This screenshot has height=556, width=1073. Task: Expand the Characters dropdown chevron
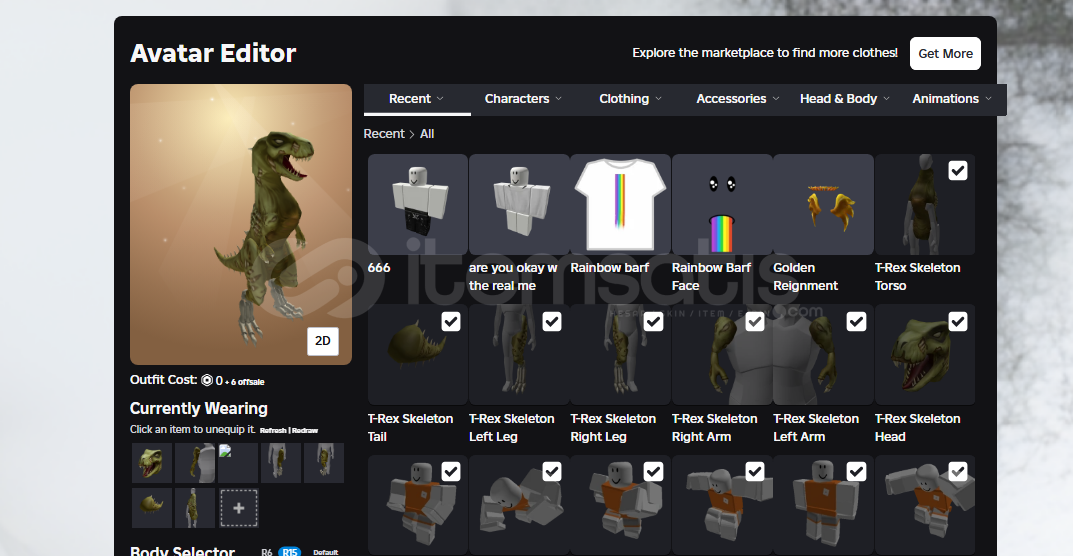558,99
